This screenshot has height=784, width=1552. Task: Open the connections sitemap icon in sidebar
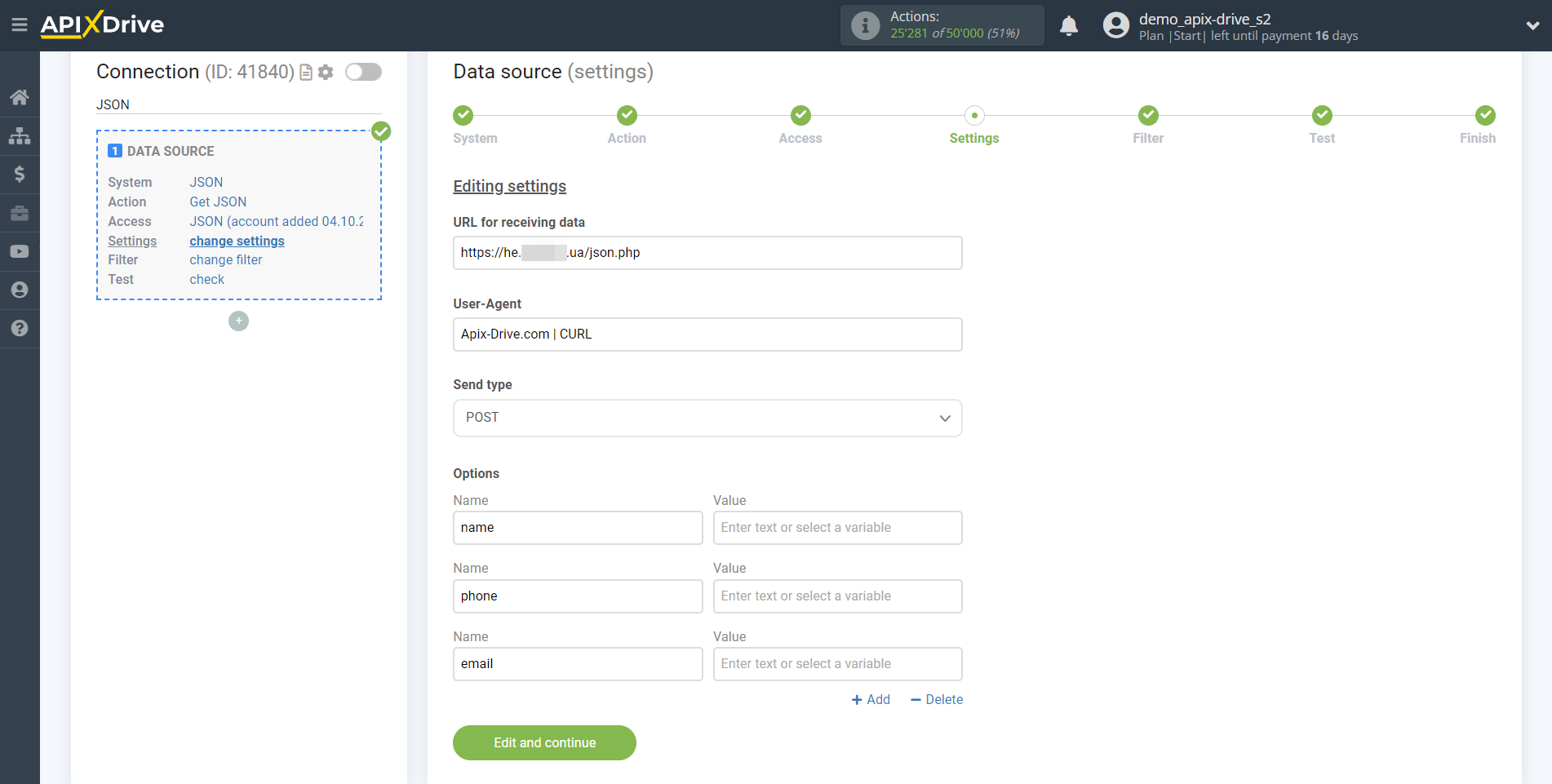point(20,135)
